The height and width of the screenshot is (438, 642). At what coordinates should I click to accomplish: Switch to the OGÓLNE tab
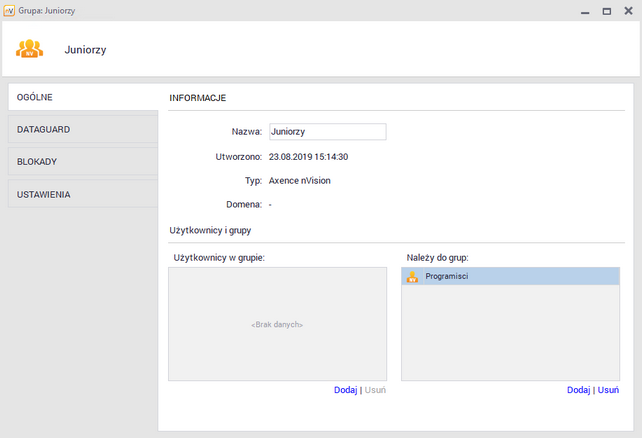click(x=82, y=97)
